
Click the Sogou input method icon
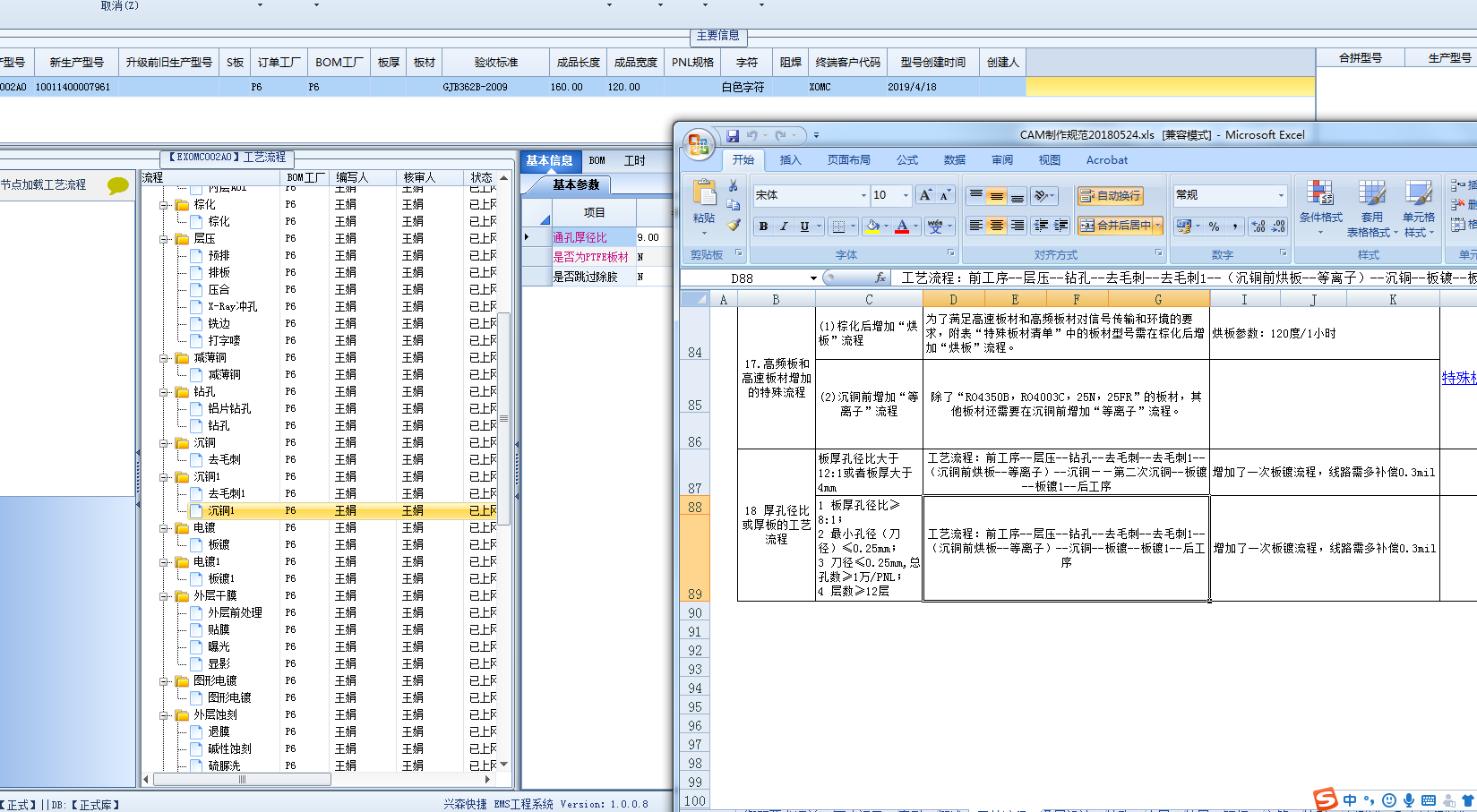point(1326,799)
